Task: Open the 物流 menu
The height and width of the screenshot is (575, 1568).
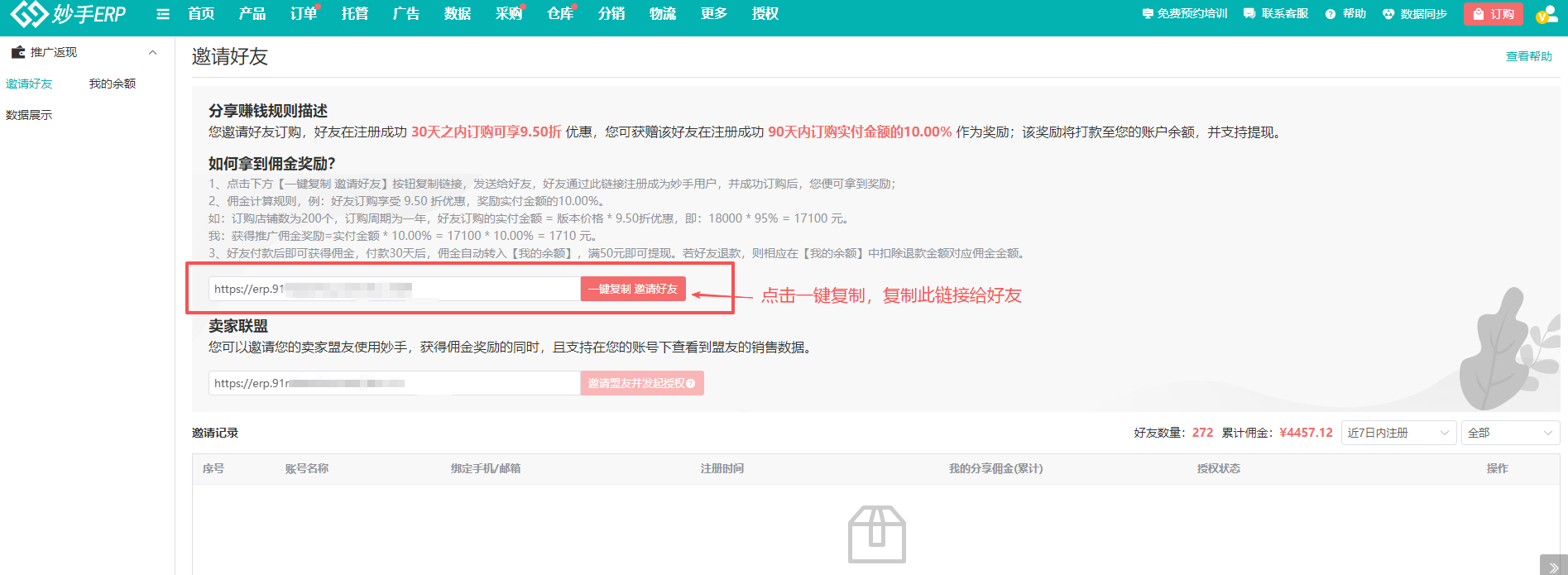Action: click(x=663, y=14)
